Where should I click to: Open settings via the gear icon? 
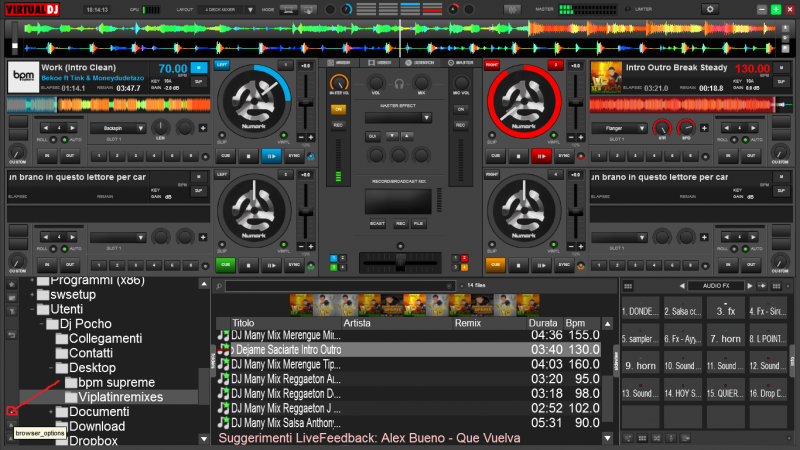tap(710, 9)
